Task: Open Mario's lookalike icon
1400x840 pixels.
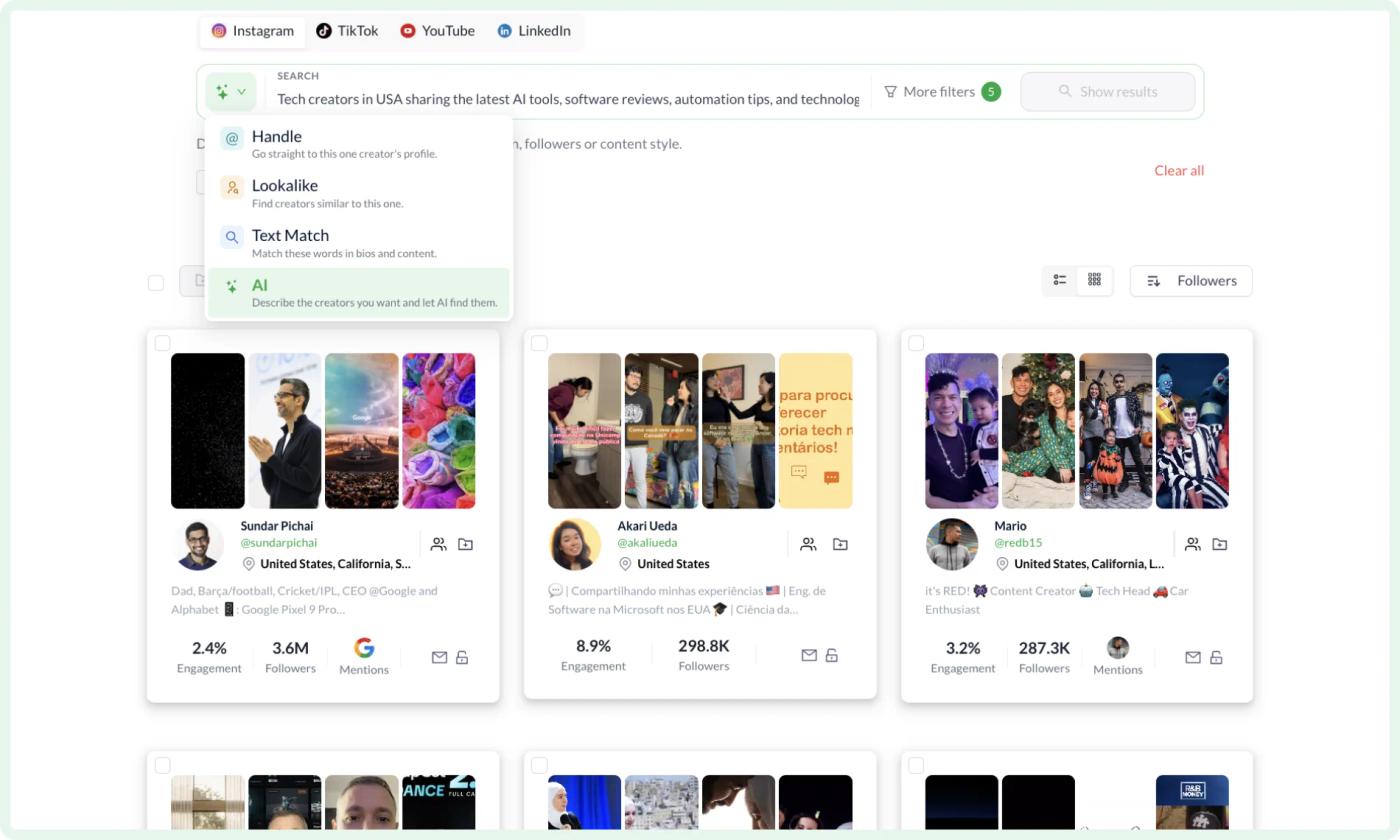Action: click(x=1192, y=544)
